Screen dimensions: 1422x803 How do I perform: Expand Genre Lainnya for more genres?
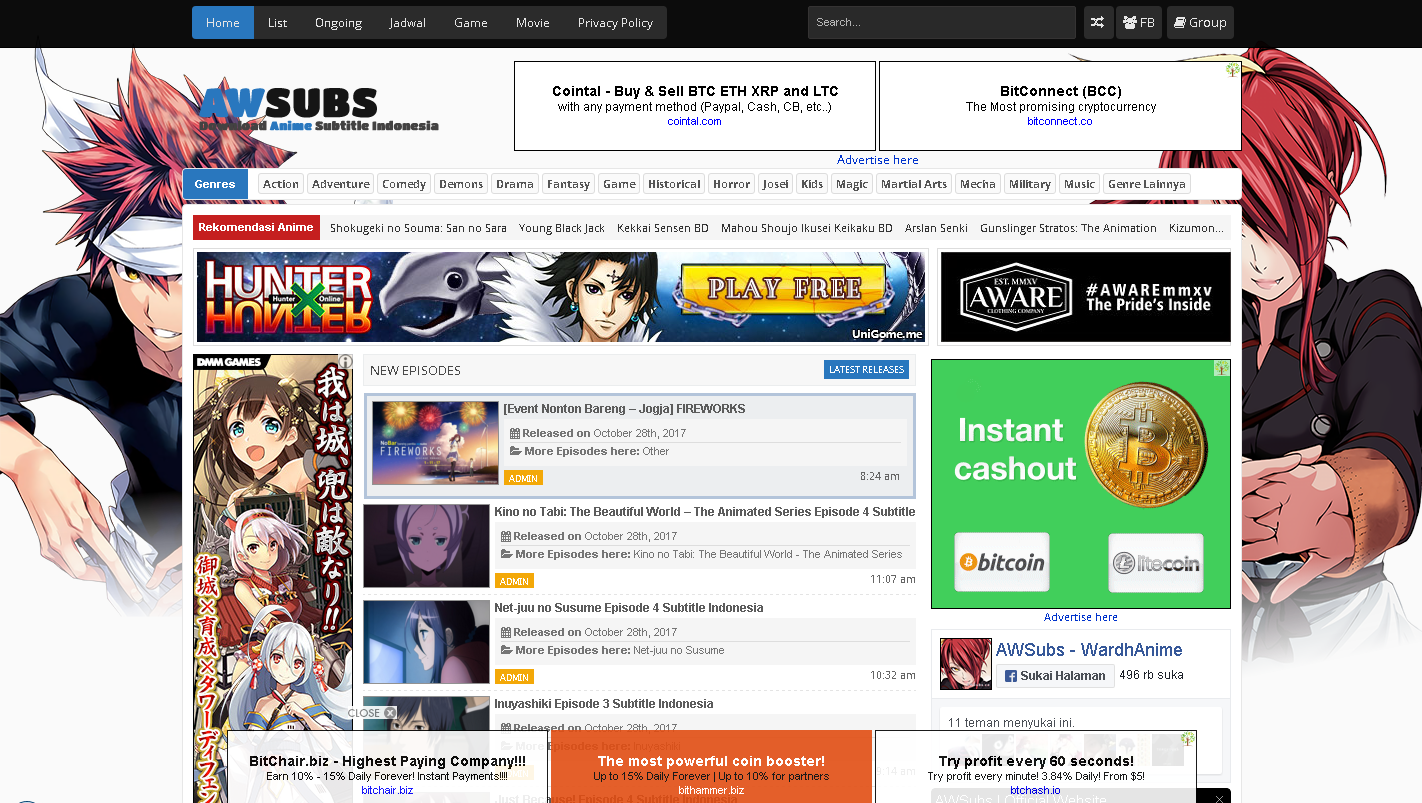(1147, 184)
